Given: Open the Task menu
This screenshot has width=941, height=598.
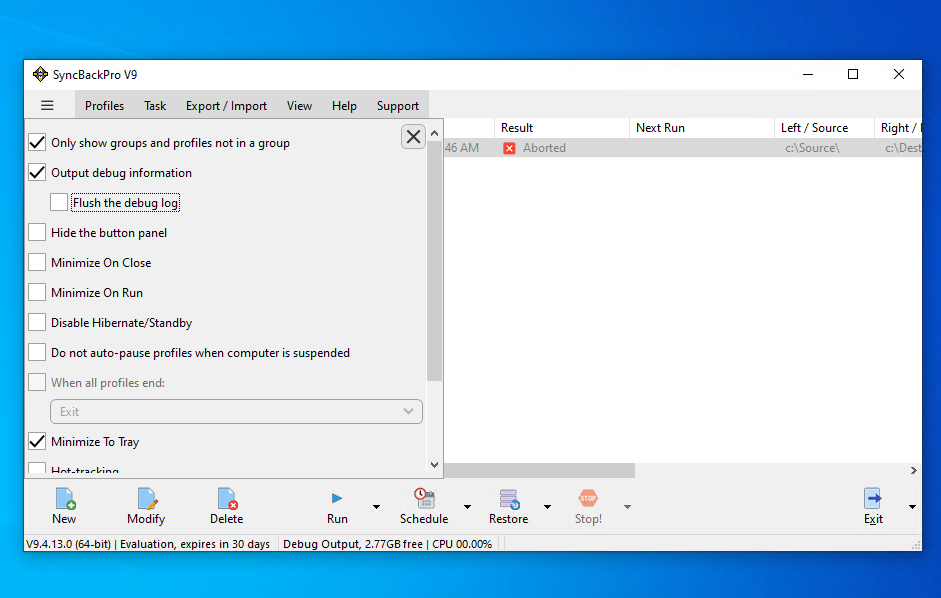Looking at the screenshot, I should [155, 106].
